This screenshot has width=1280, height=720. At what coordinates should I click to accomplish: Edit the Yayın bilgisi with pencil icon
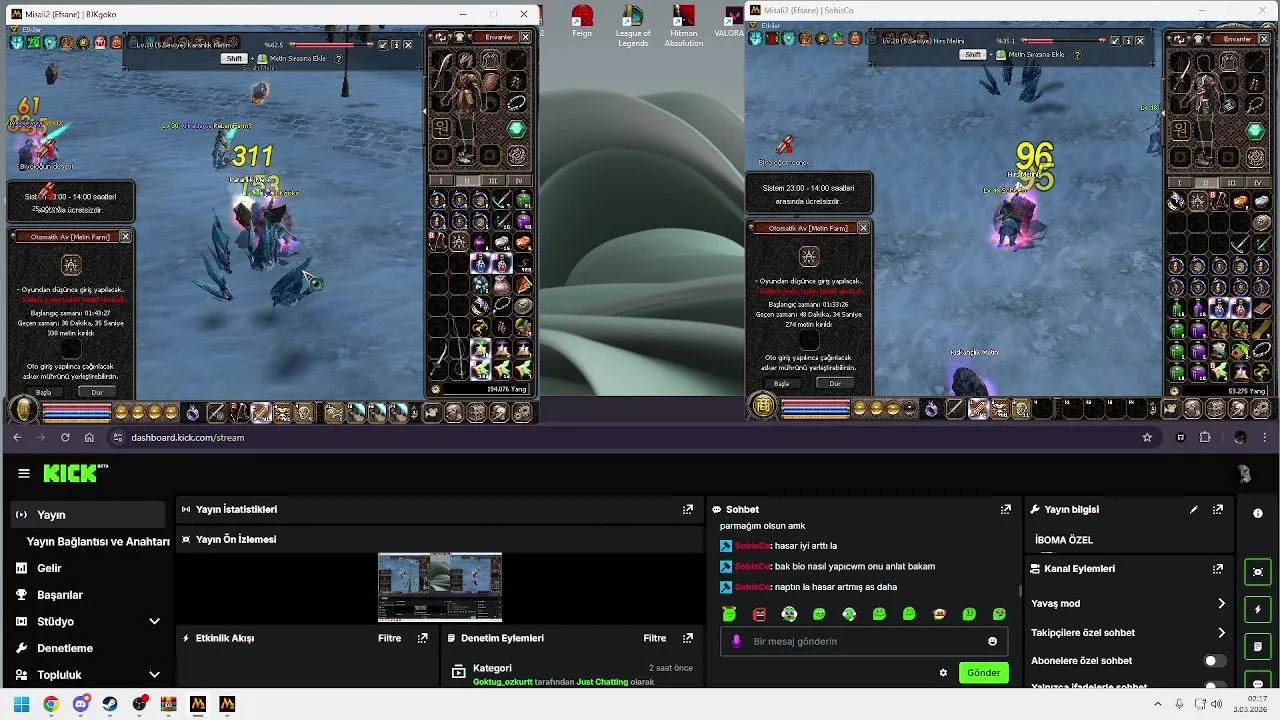[1194, 509]
